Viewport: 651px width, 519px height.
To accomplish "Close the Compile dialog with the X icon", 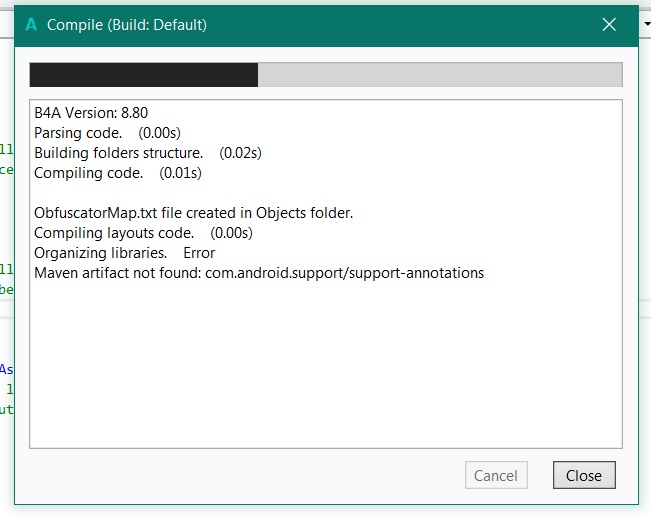I will pos(609,24).
